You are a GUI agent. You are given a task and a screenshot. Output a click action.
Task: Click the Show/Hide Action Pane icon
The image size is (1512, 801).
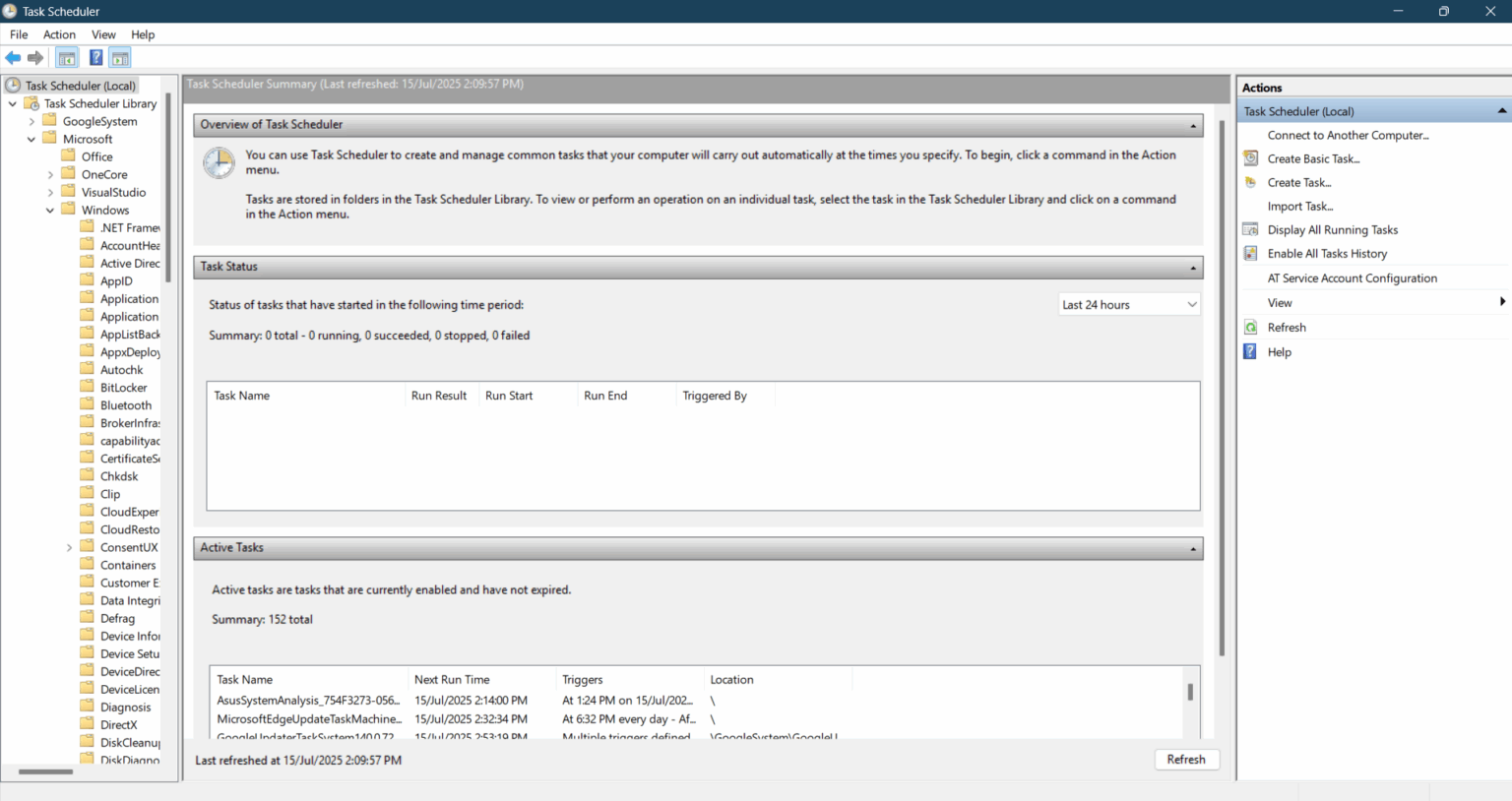[120, 58]
